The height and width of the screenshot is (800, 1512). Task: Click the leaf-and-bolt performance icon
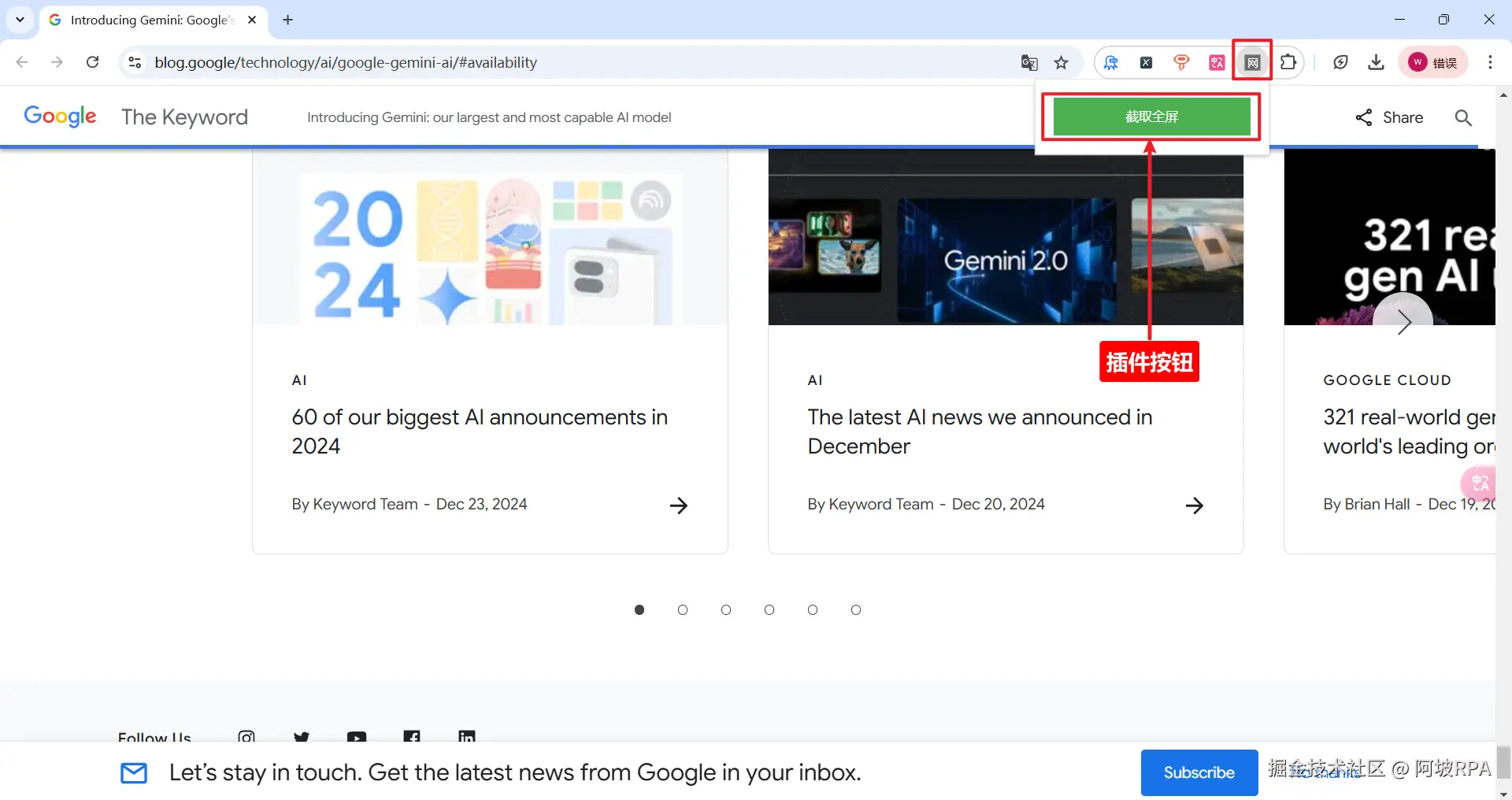1340,62
